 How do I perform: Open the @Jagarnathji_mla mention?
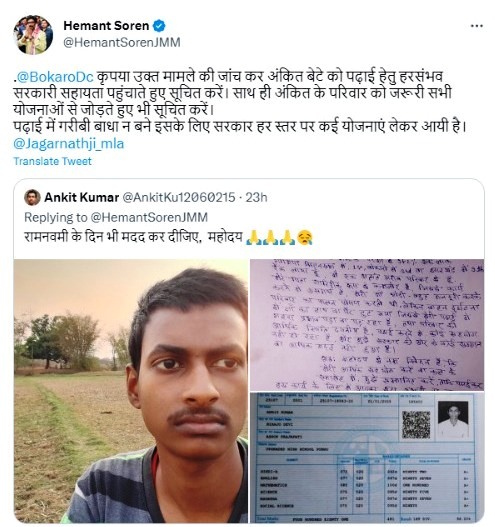pyautogui.click(x=69, y=144)
